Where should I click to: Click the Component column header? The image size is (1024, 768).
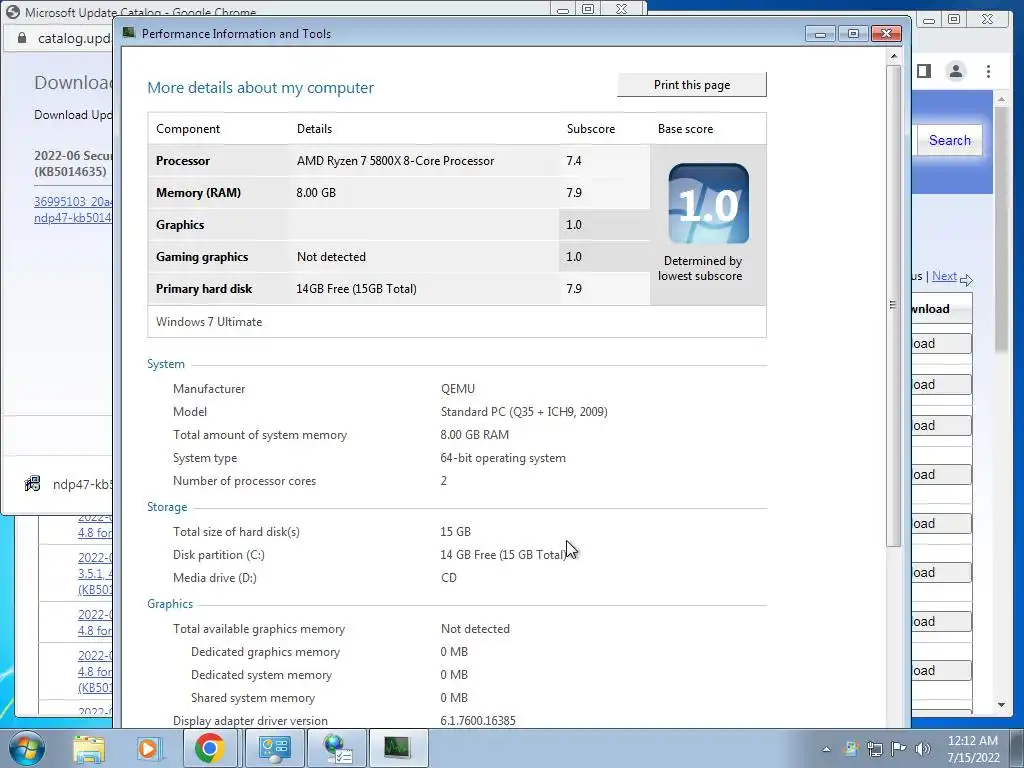pos(188,129)
